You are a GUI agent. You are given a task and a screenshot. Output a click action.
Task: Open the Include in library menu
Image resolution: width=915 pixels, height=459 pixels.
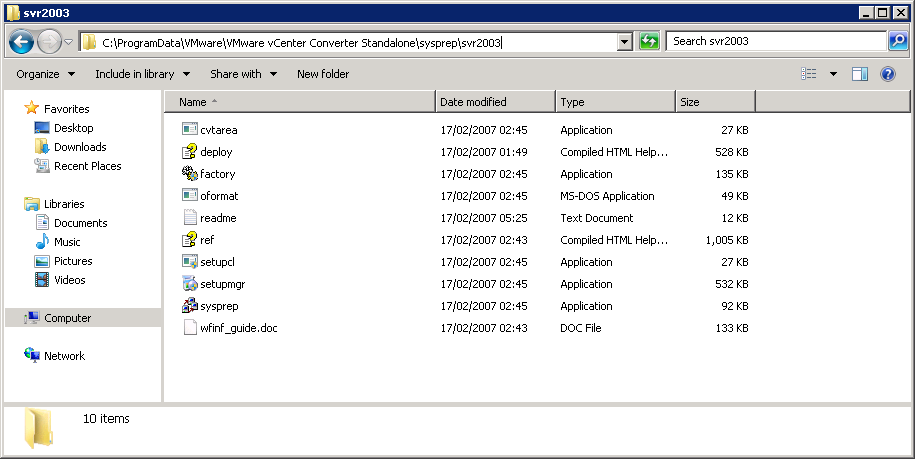point(142,74)
